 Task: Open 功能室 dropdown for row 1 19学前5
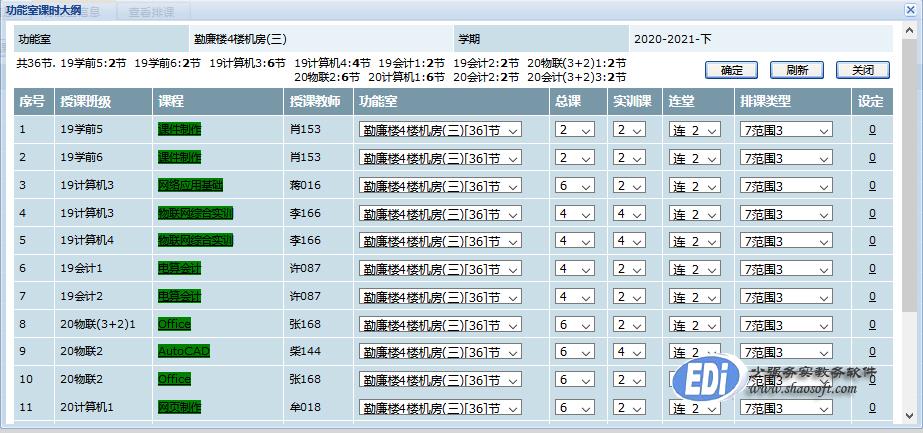[x=440, y=130]
